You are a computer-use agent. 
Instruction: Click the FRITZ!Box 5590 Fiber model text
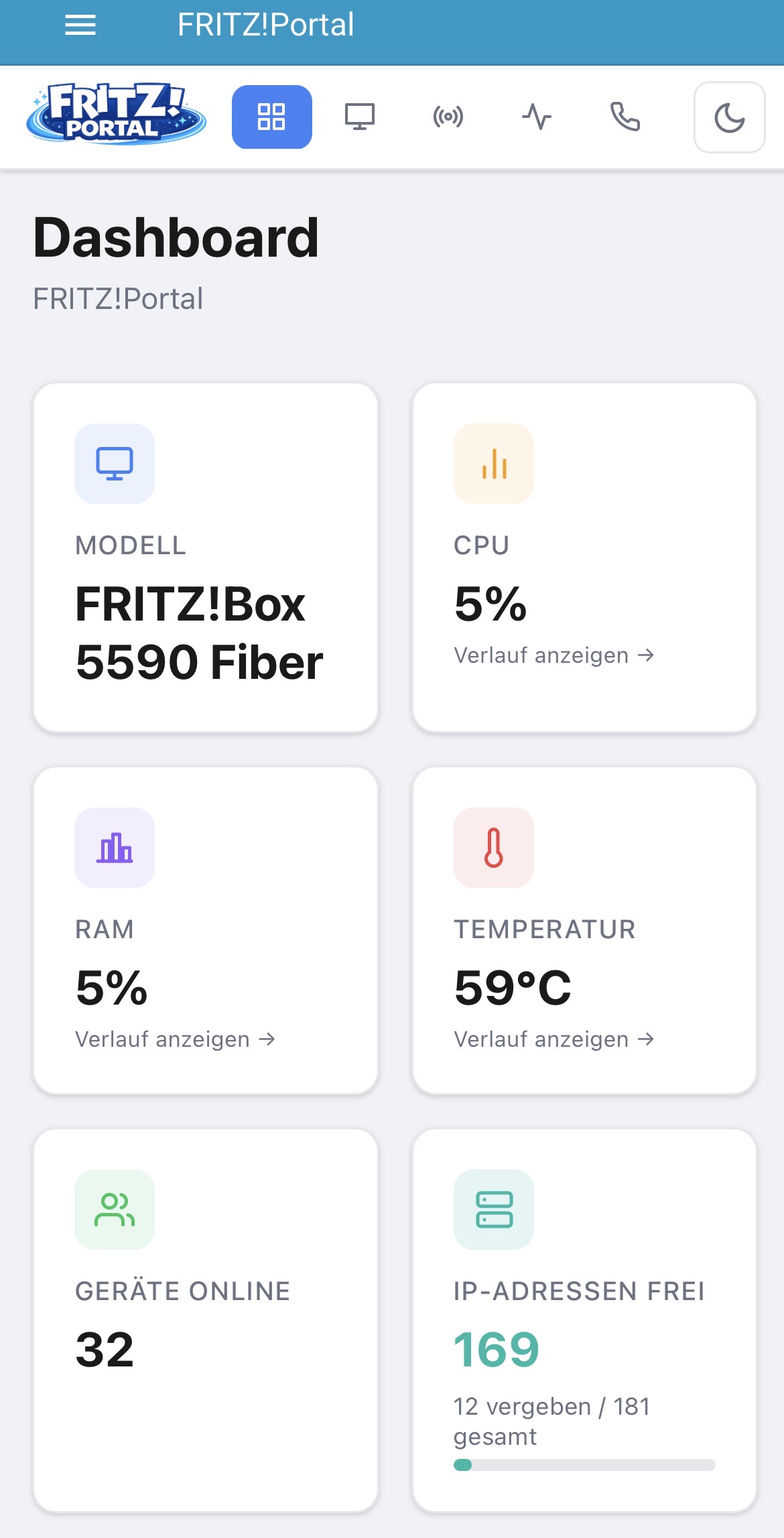(200, 633)
